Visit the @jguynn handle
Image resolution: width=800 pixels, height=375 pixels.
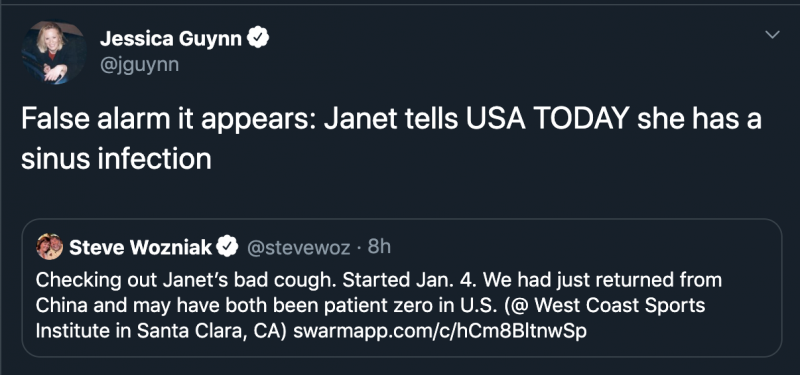click(x=139, y=65)
